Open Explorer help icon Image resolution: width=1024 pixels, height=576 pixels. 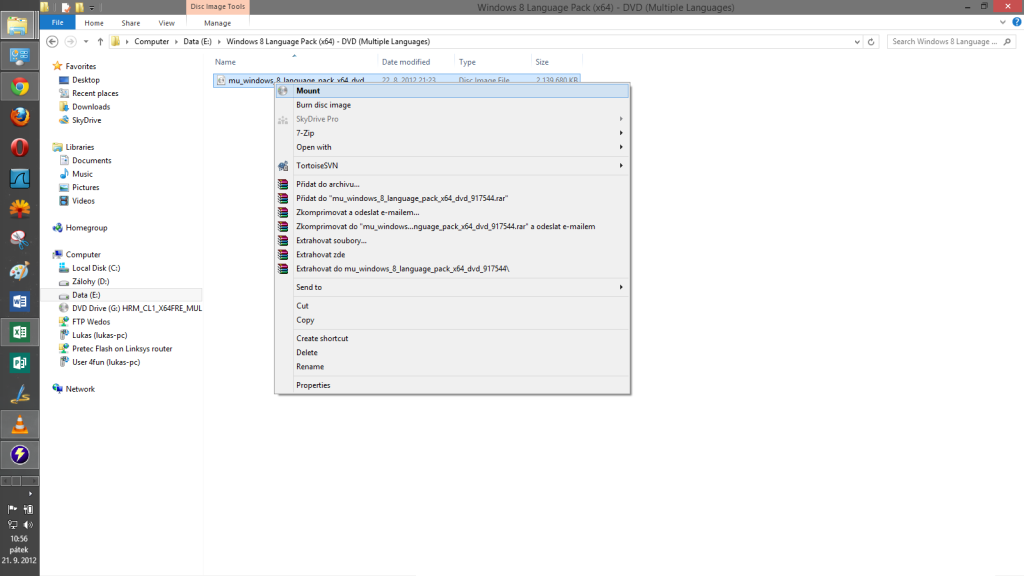click(x=1016, y=22)
